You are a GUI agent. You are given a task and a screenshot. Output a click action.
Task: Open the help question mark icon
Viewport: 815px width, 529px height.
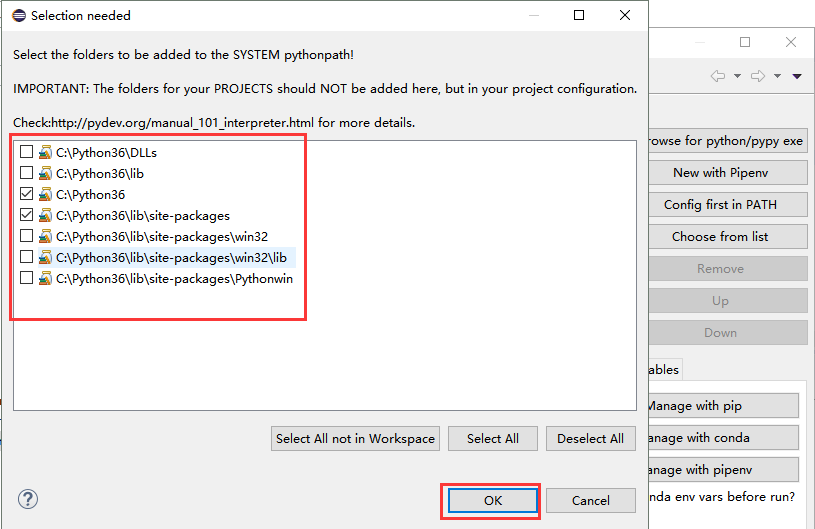click(x=28, y=499)
